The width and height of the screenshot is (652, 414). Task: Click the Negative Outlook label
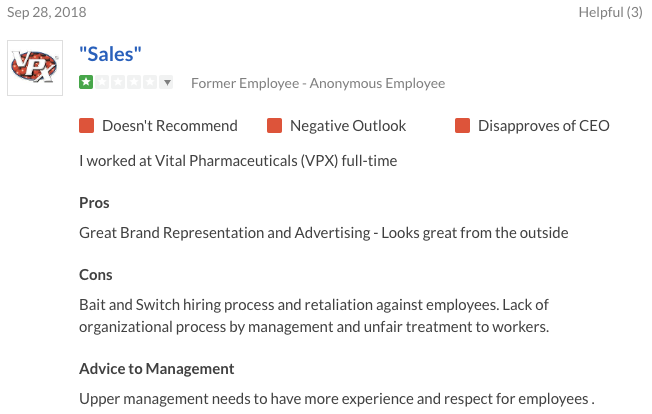point(348,126)
